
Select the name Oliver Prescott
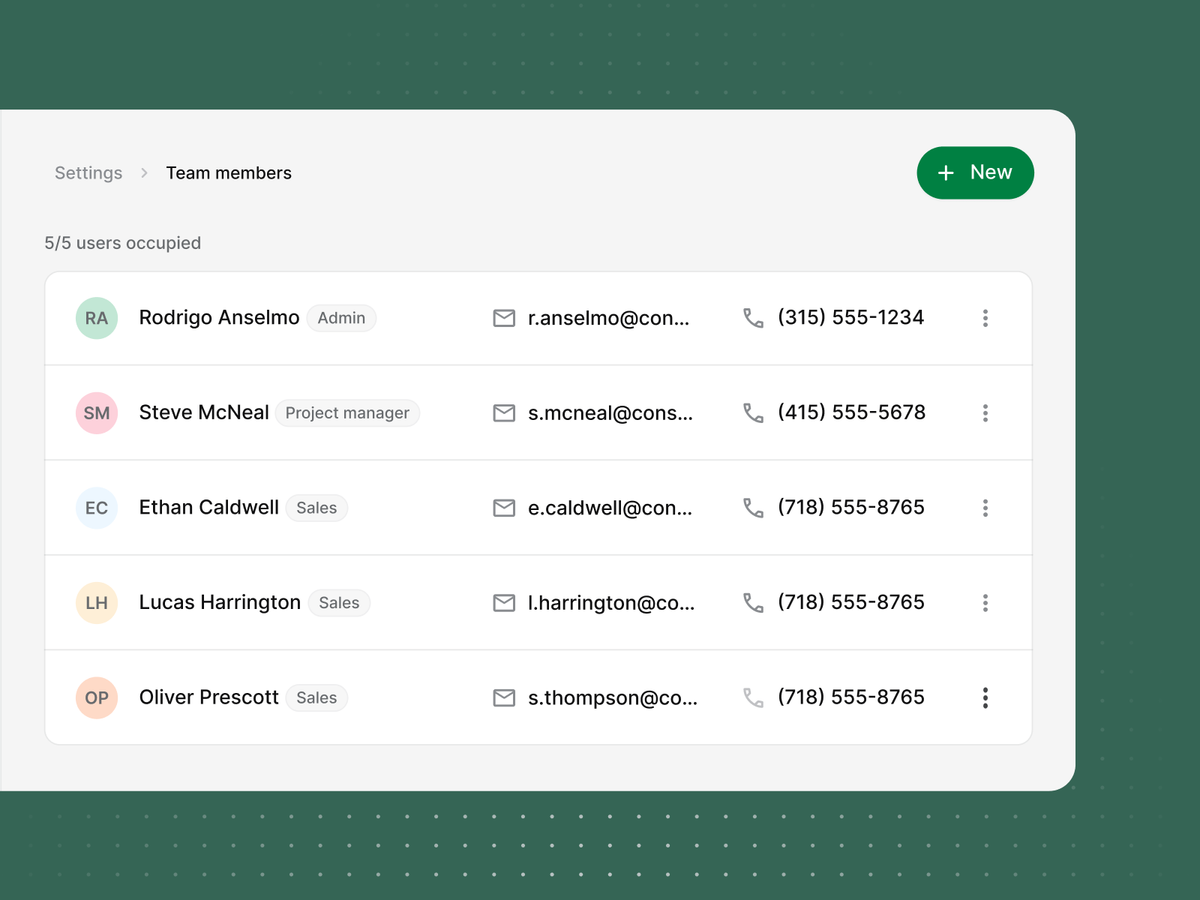(209, 698)
